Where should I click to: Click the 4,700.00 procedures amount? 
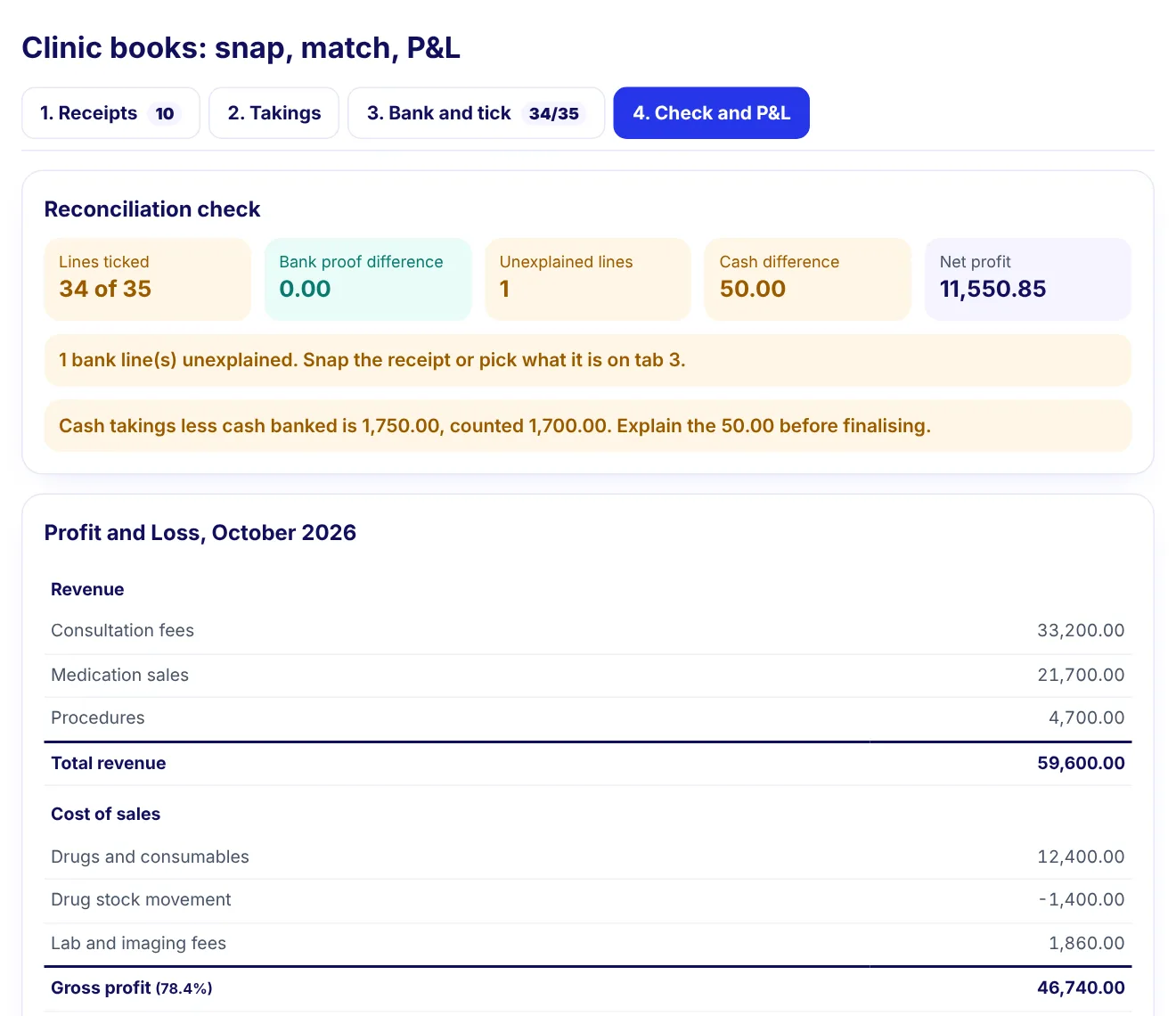click(1087, 718)
